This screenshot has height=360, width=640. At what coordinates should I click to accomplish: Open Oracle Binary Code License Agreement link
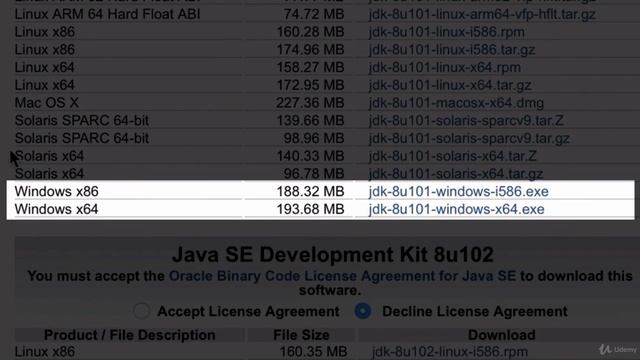[342, 276]
